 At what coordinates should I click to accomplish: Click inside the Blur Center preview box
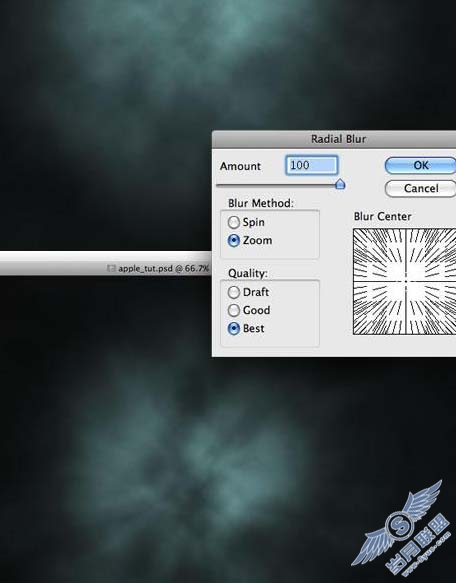coord(404,281)
